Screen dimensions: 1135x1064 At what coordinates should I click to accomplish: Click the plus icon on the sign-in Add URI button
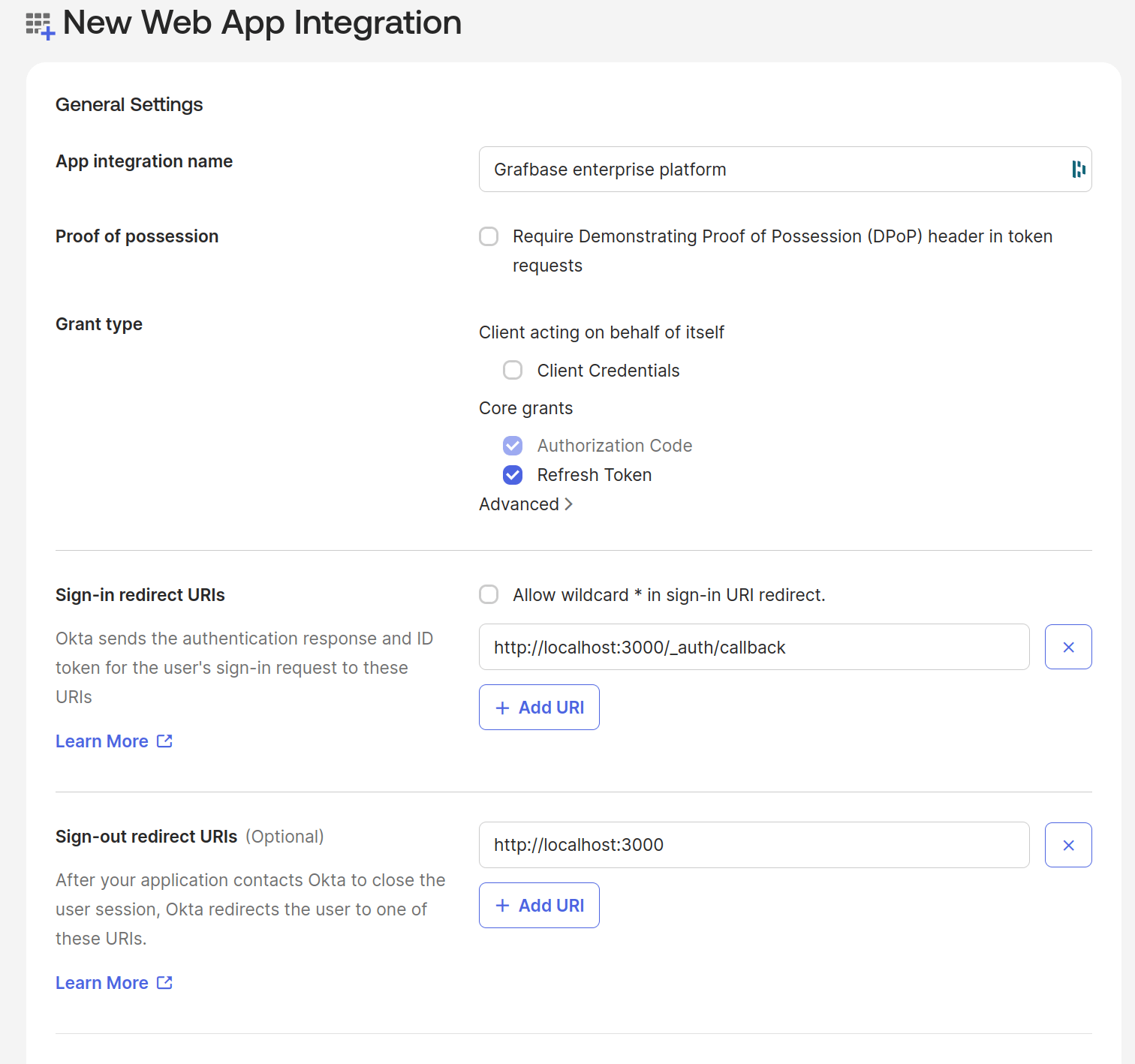pyautogui.click(x=501, y=707)
